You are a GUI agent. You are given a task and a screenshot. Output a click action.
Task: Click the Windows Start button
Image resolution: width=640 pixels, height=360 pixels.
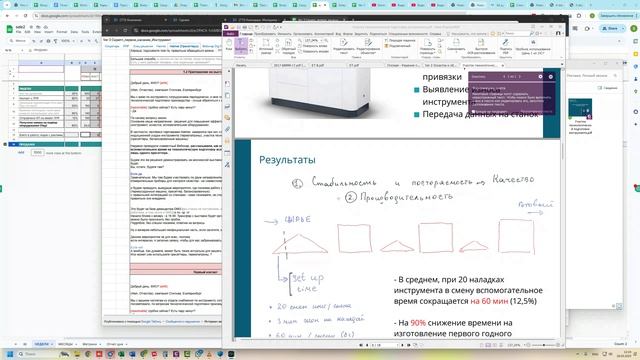coord(10,354)
